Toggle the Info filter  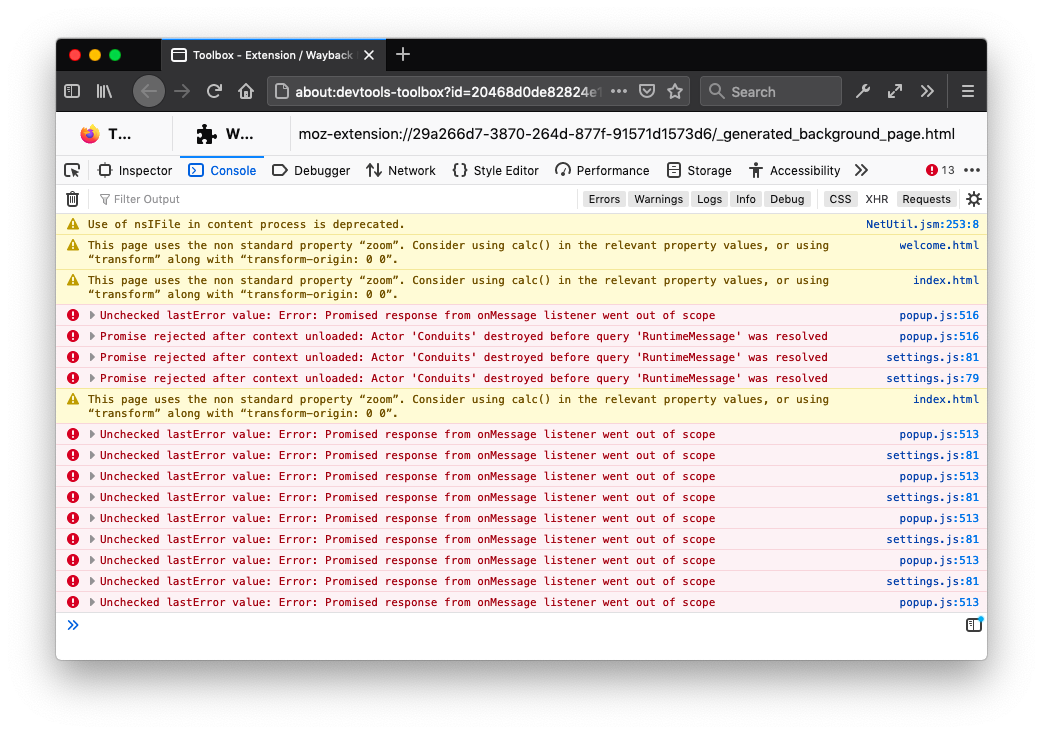[746, 199]
